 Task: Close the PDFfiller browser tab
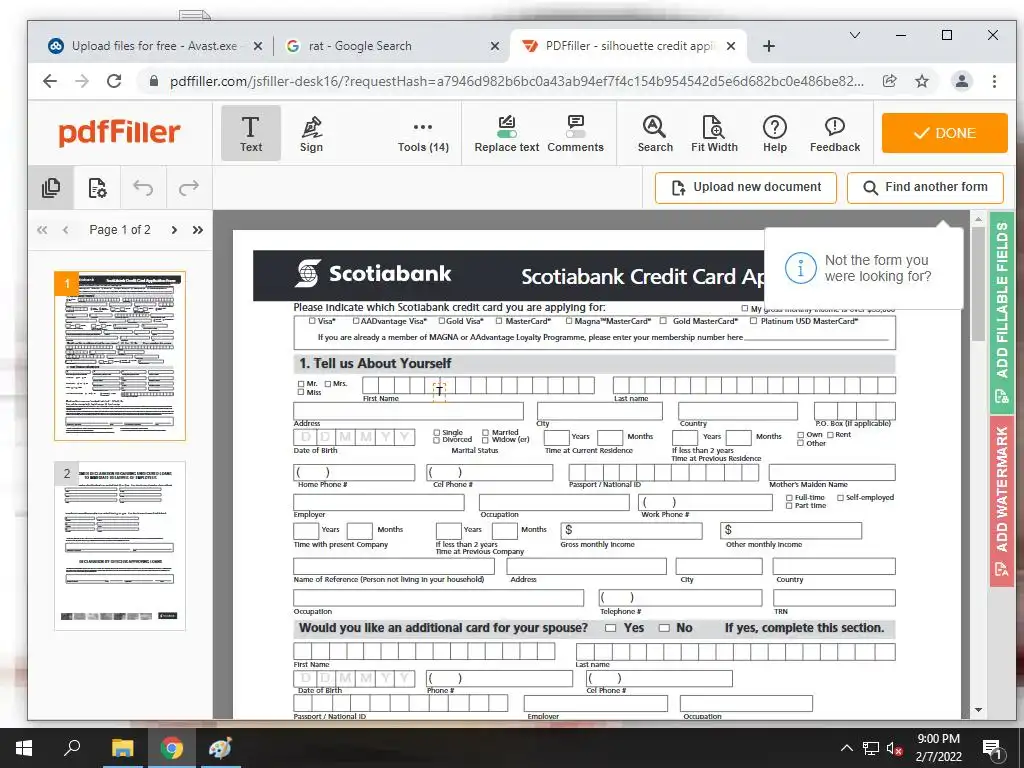click(x=731, y=46)
